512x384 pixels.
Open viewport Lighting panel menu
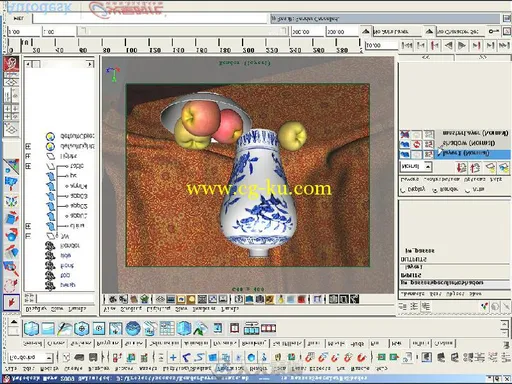(x=158, y=309)
